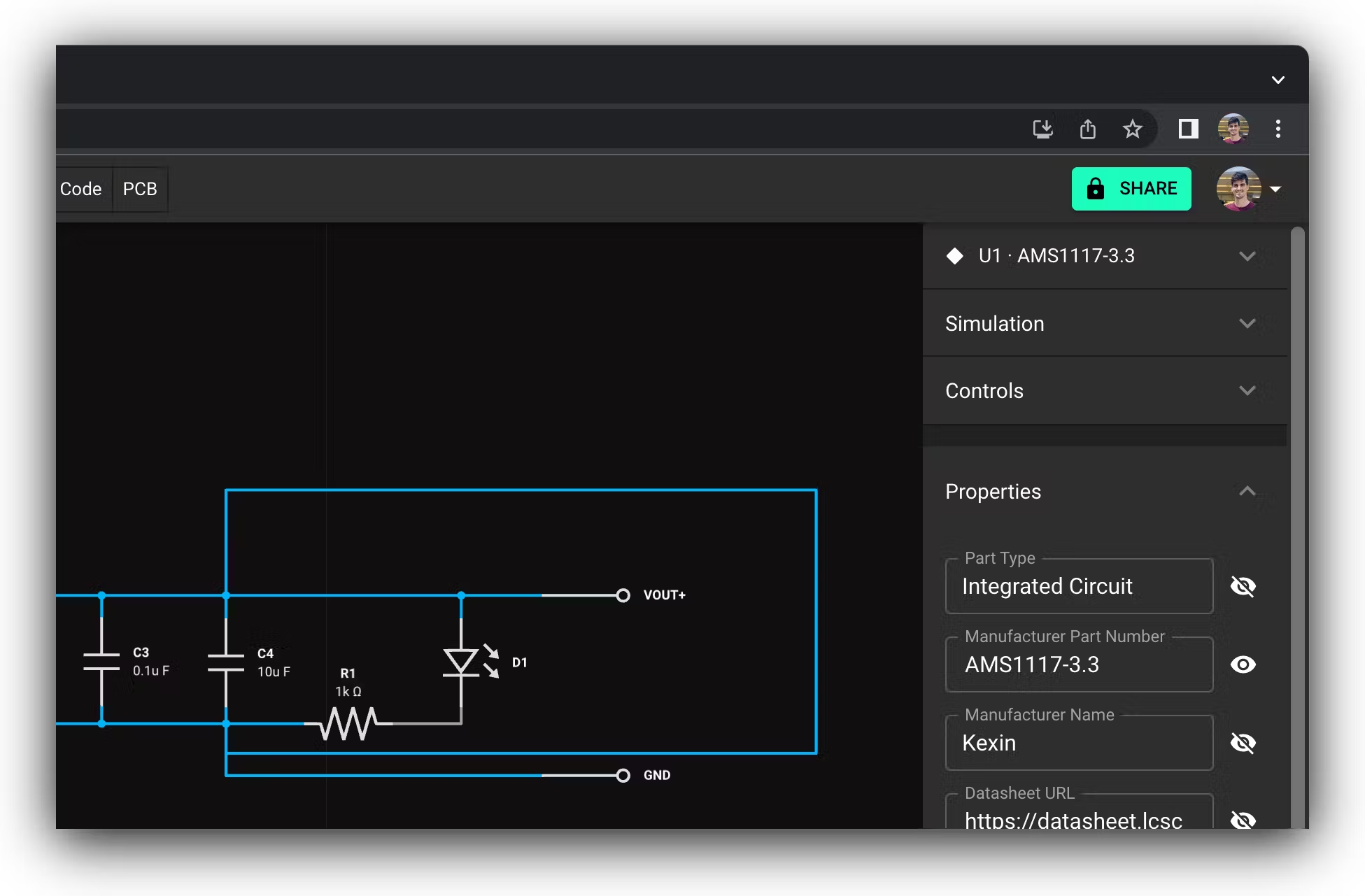Select capacitor C3 in the schematic
The width and height of the screenshot is (1365, 896).
pos(101,661)
